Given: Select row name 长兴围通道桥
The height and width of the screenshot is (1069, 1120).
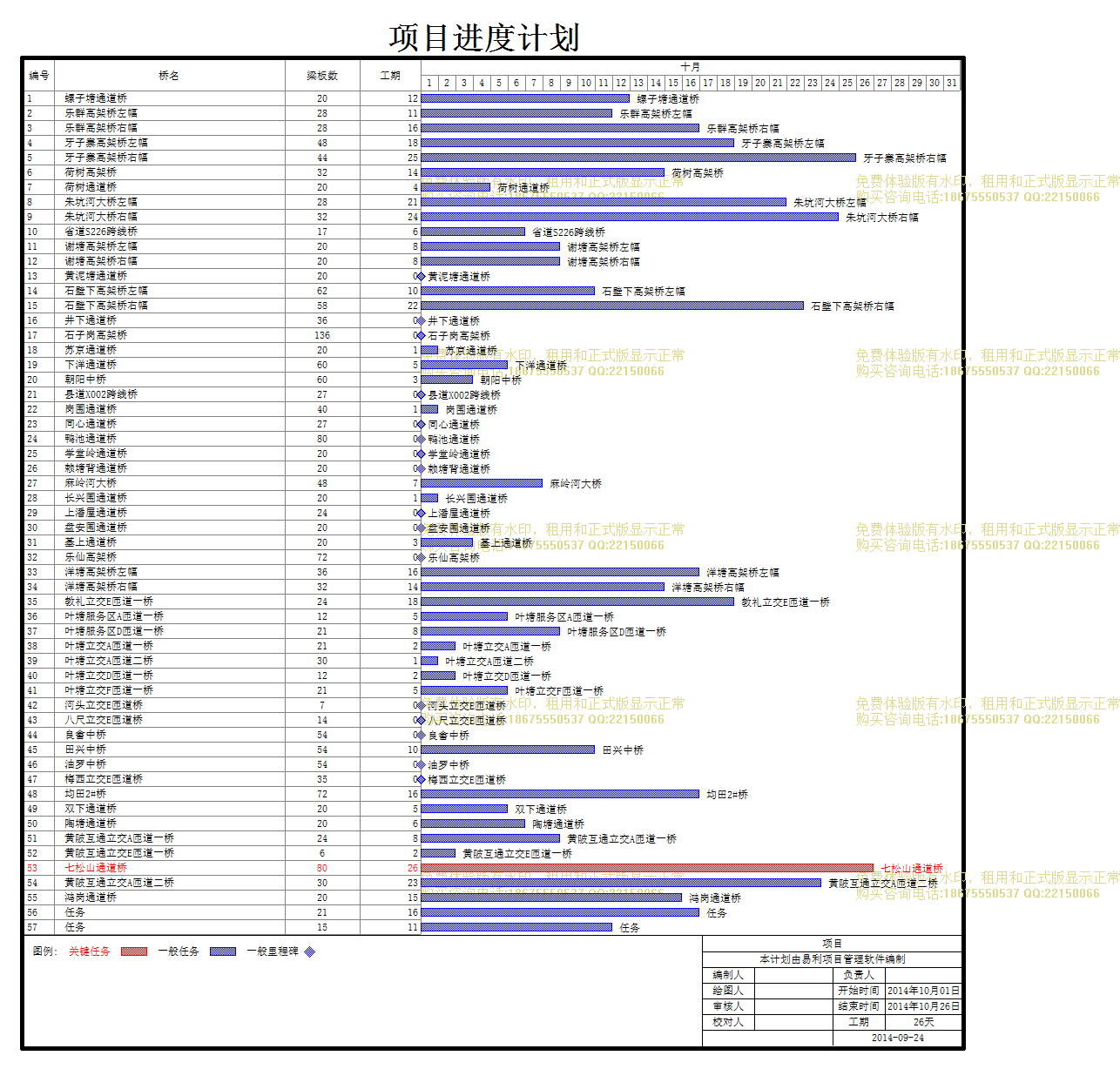Looking at the screenshot, I should tap(96, 498).
